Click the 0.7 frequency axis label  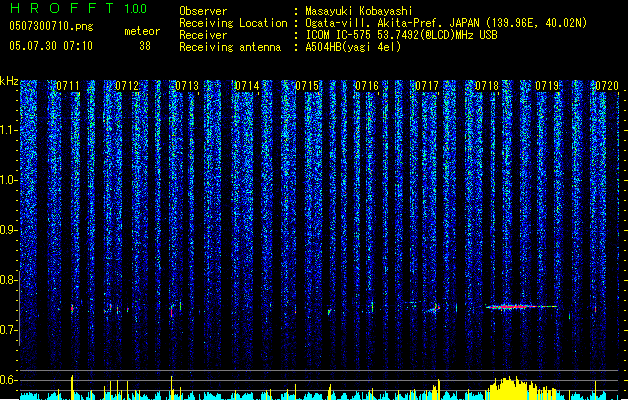8,330
